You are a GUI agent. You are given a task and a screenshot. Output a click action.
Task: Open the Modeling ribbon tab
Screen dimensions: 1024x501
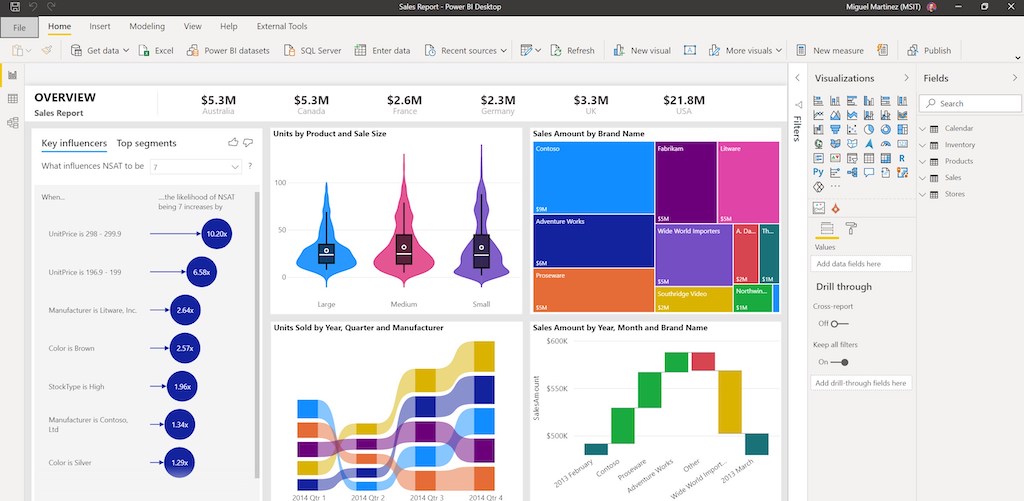point(147,26)
